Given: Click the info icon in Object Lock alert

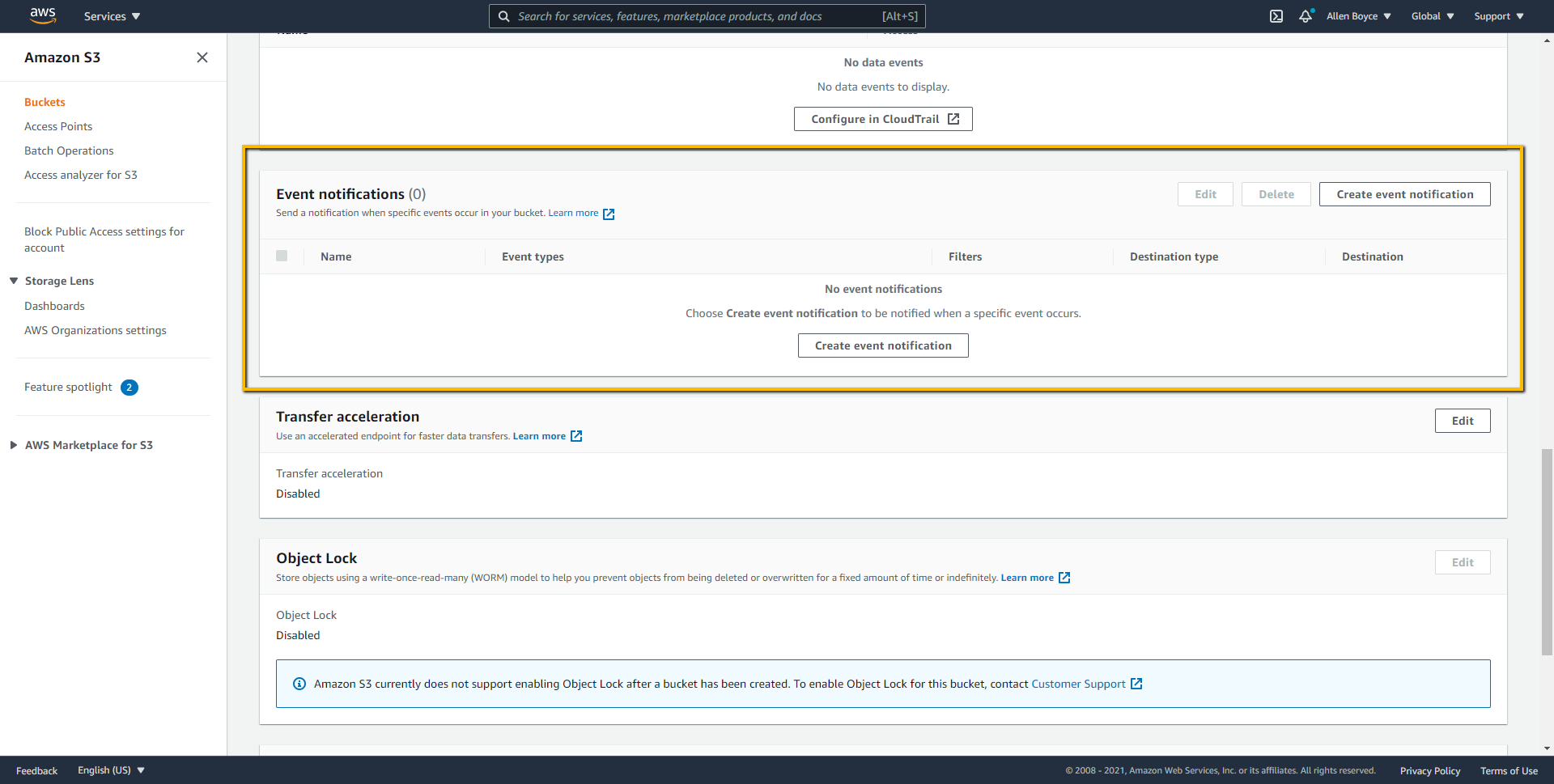Looking at the screenshot, I should pyautogui.click(x=299, y=684).
